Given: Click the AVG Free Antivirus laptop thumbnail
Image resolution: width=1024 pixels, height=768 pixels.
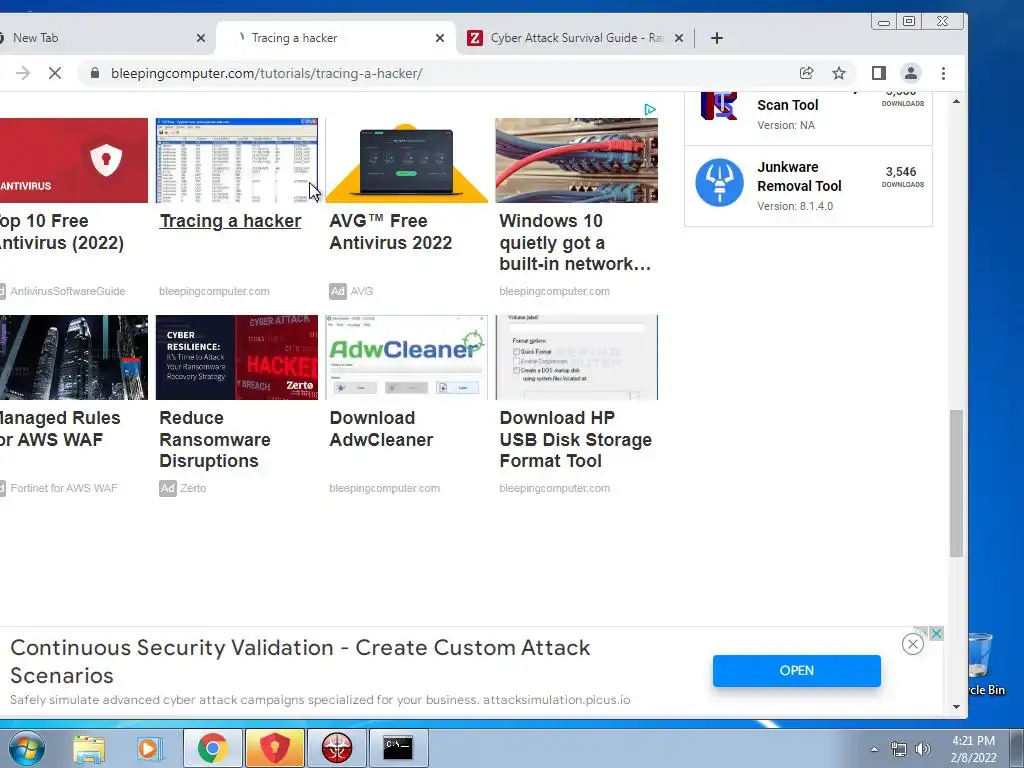Looking at the screenshot, I should [x=406, y=161].
